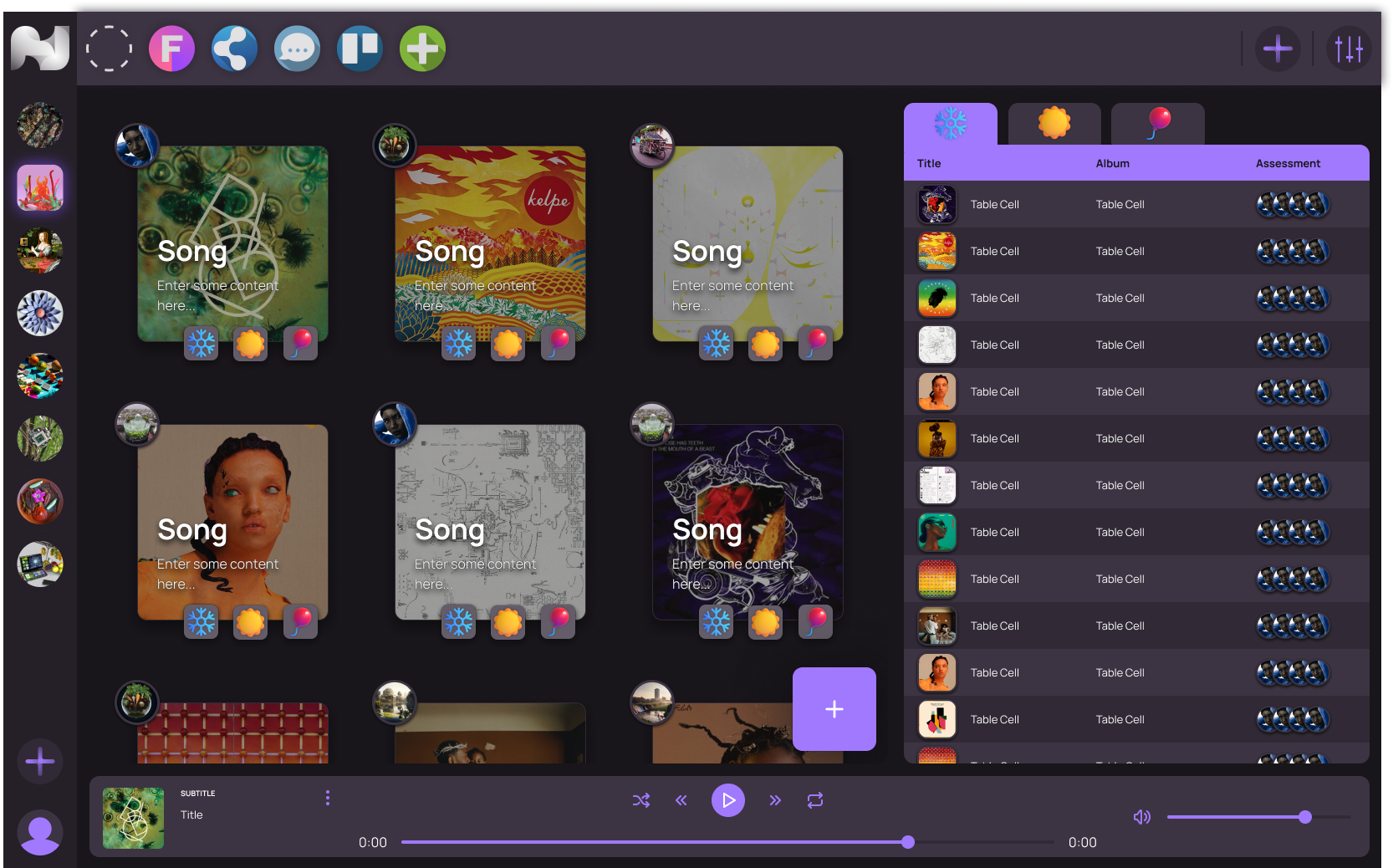Mute audio with speaker icon
Image resolution: width=1393 pixels, height=868 pixels.
[x=1142, y=817]
